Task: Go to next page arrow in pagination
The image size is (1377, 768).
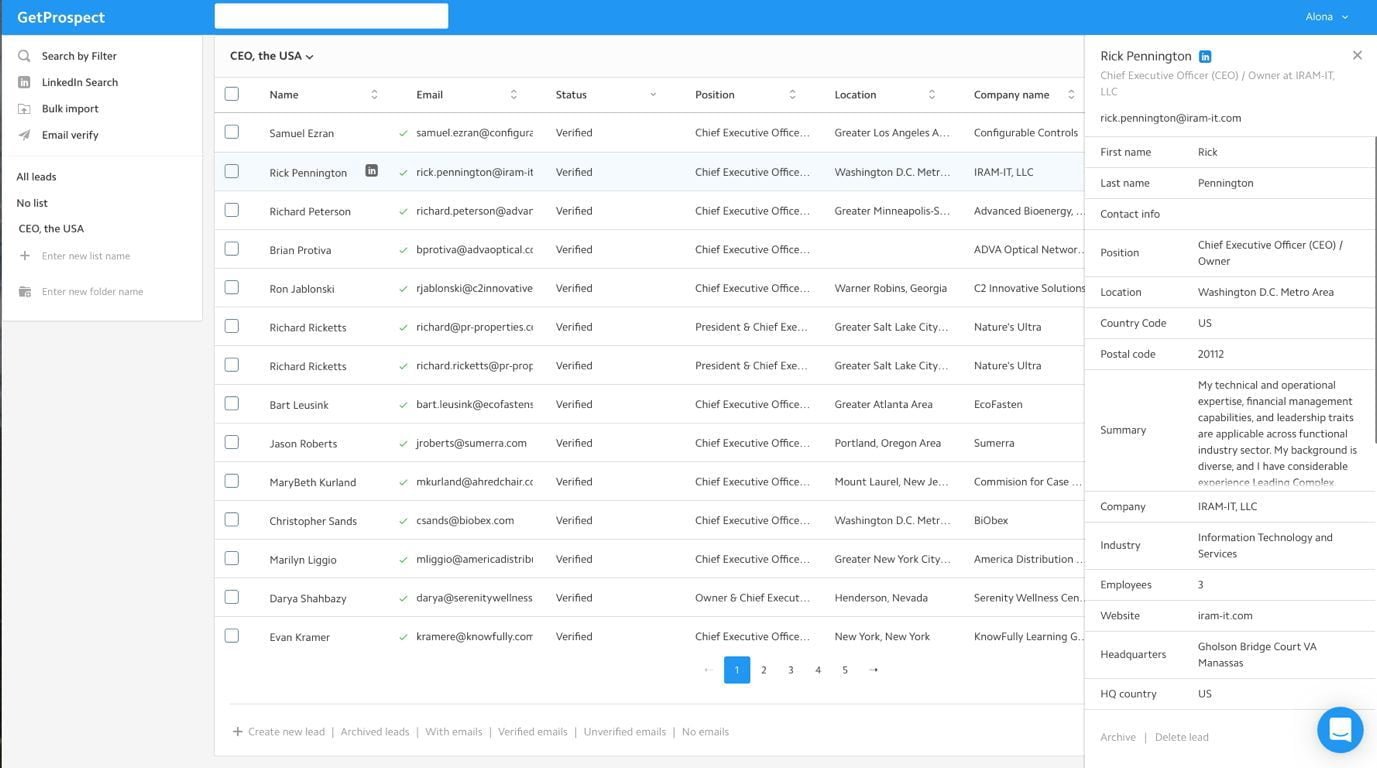Action: (874, 670)
